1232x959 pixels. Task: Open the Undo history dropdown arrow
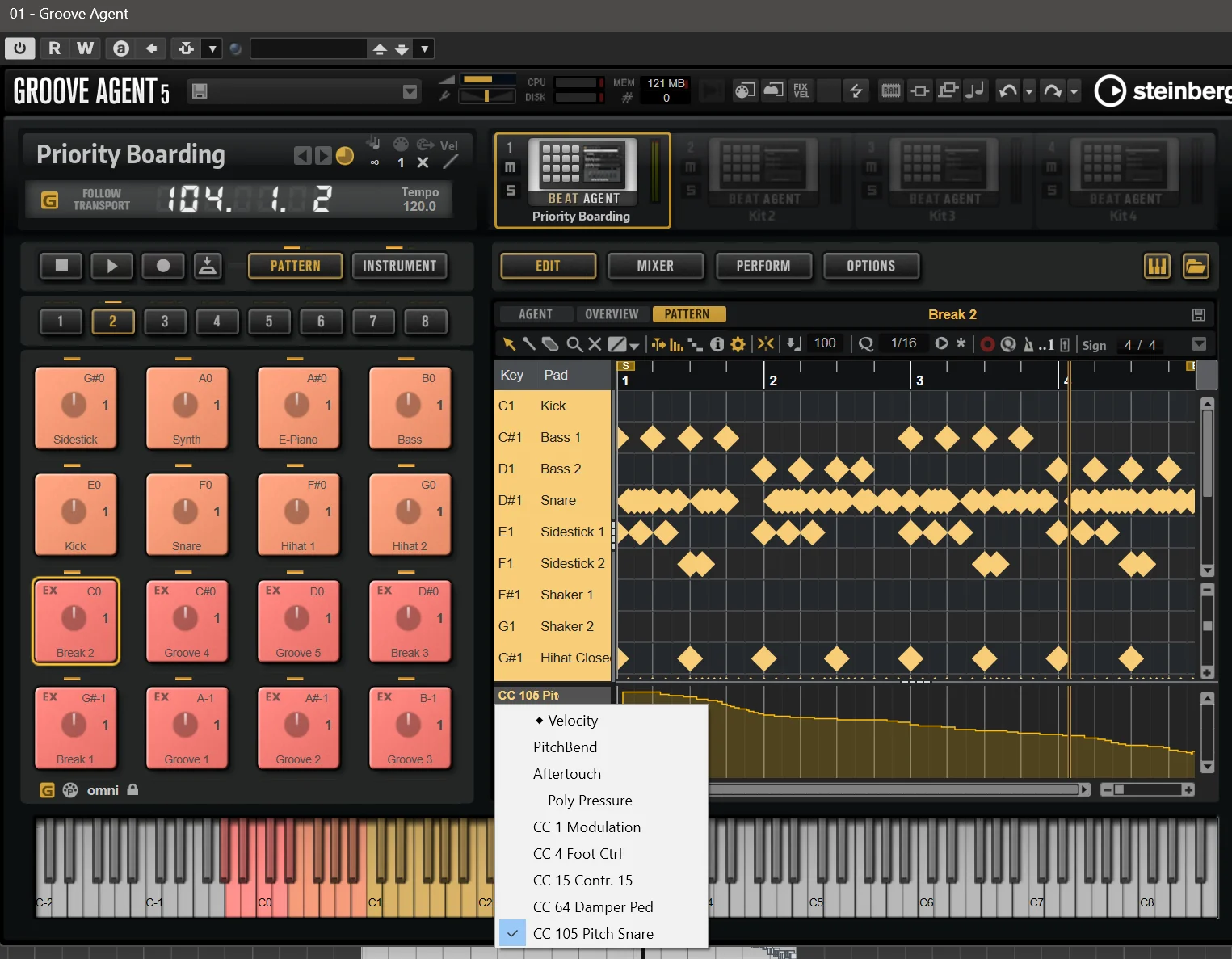(x=1029, y=91)
